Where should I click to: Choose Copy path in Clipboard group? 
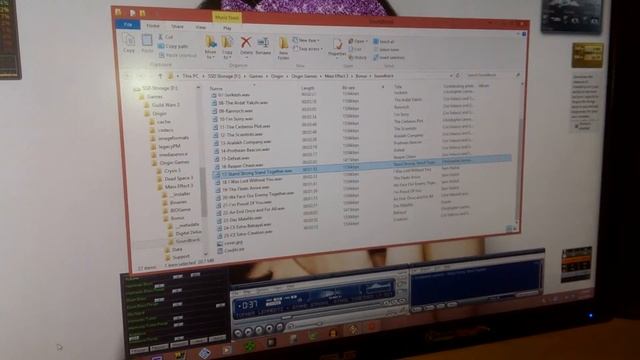point(173,46)
